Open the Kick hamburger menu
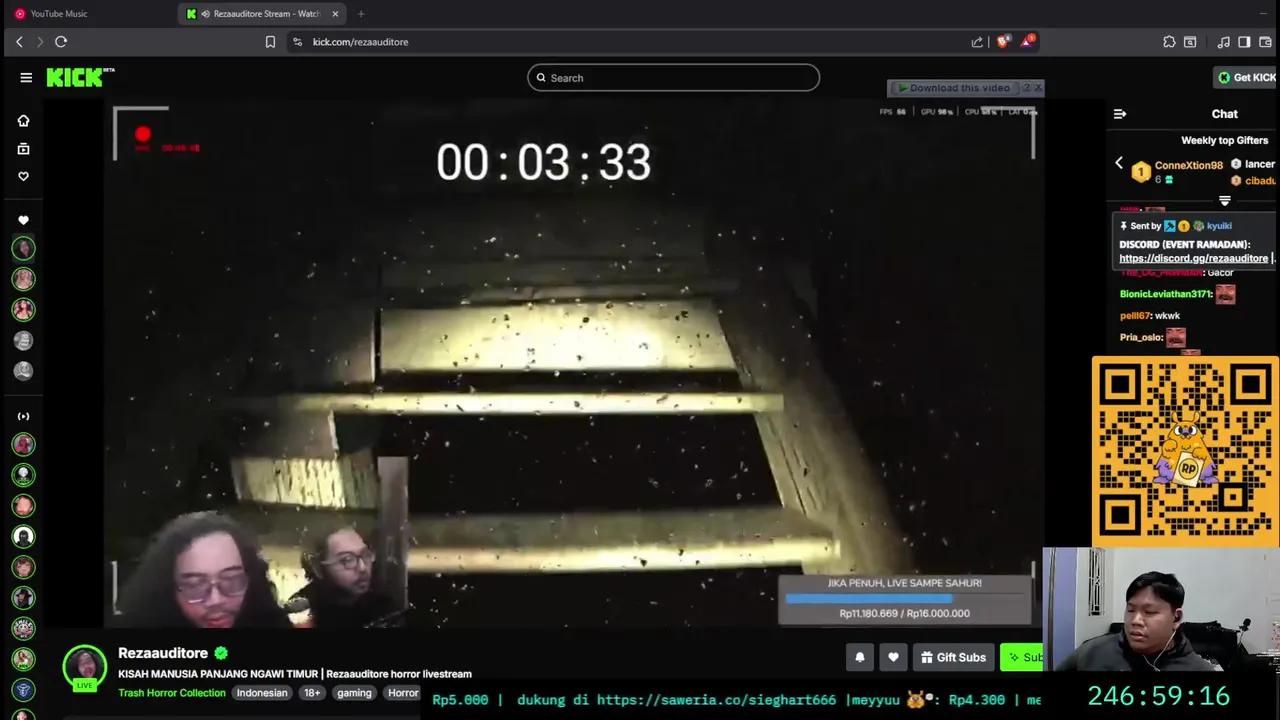This screenshot has width=1280, height=720. click(x=26, y=77)
